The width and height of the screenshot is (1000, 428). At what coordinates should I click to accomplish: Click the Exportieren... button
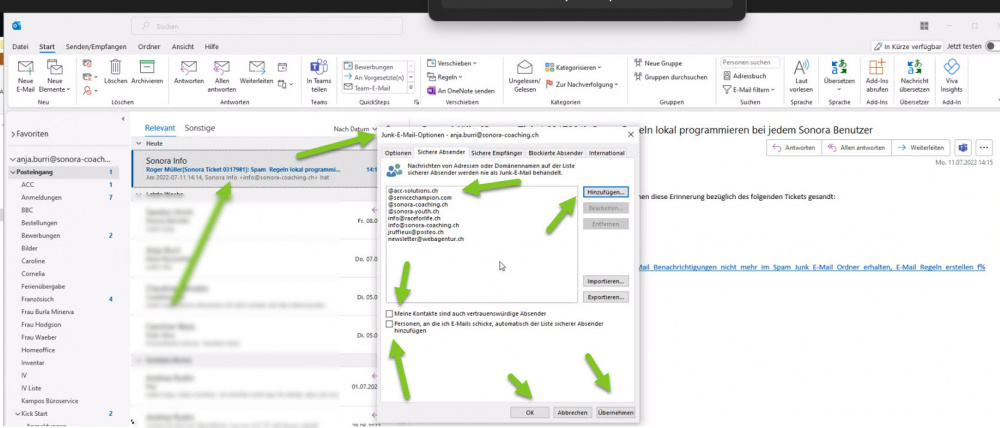point(605,297)
